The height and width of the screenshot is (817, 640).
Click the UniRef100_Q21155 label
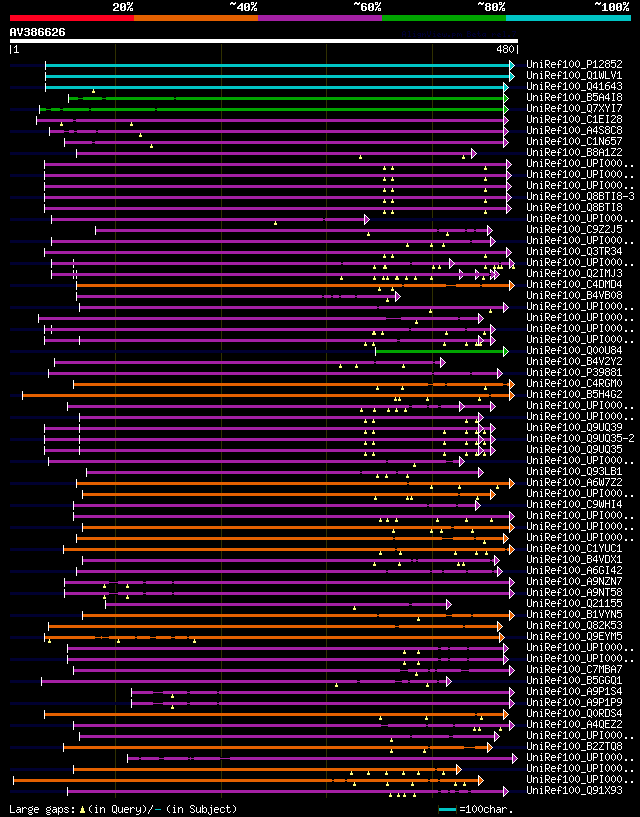tap(574, 603)
